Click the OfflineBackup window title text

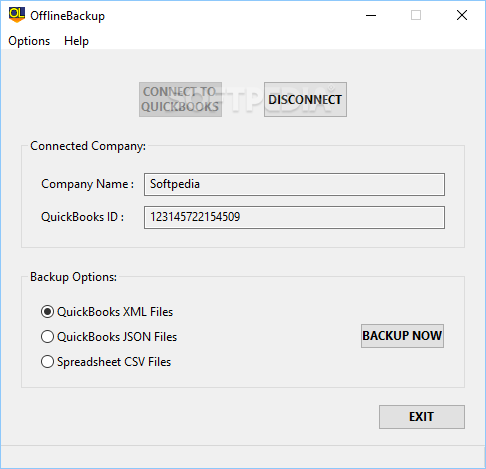tap(67, 16)
